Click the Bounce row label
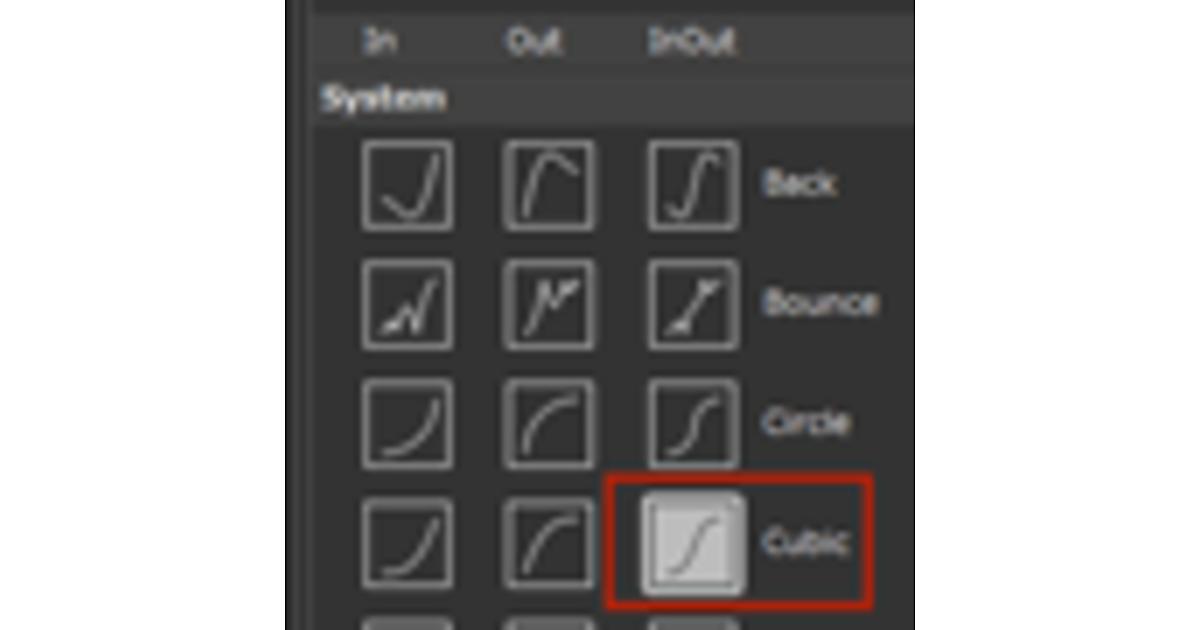 click(x=820, y=303)
